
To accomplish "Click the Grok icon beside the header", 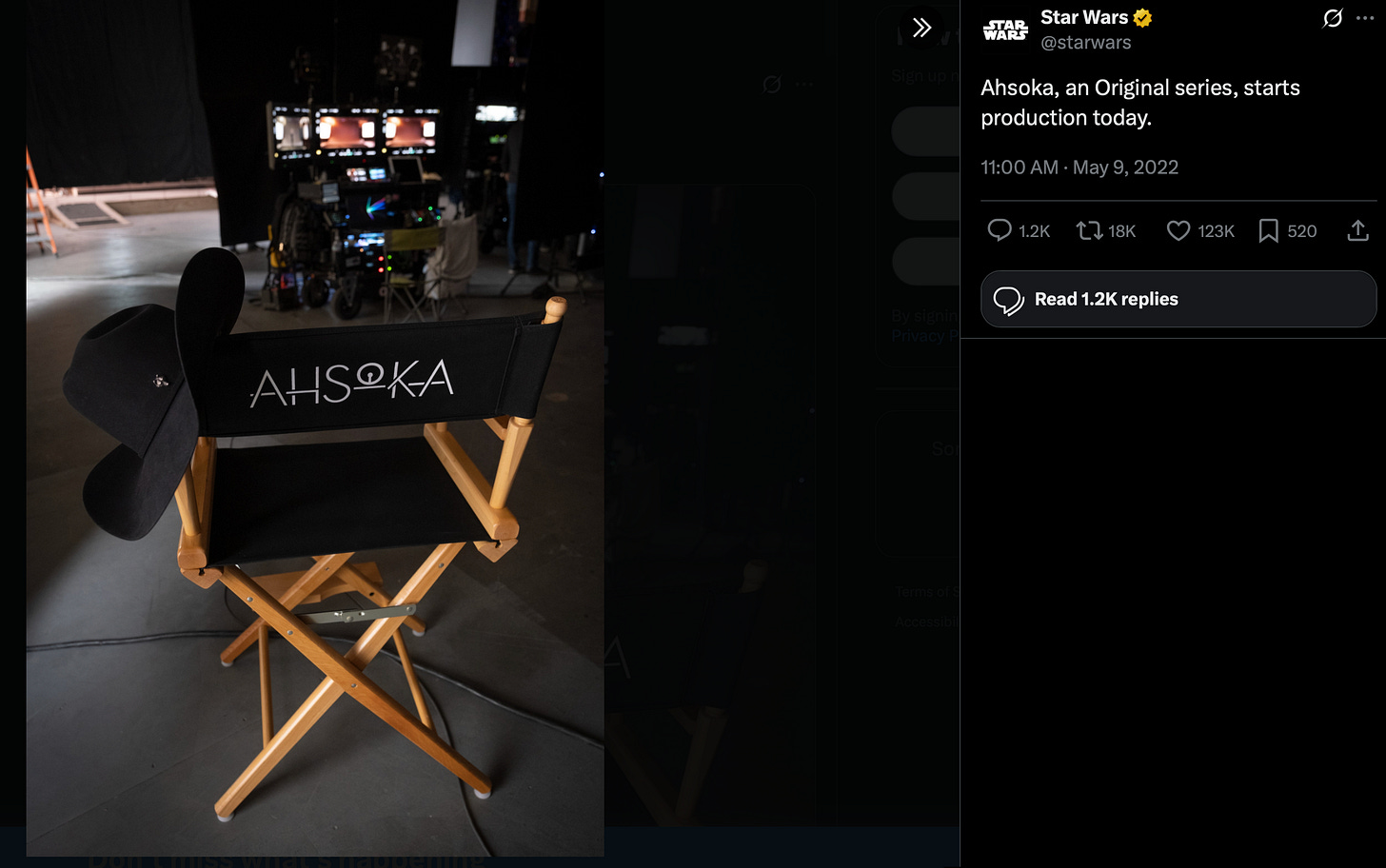I will pos(1333,18).
